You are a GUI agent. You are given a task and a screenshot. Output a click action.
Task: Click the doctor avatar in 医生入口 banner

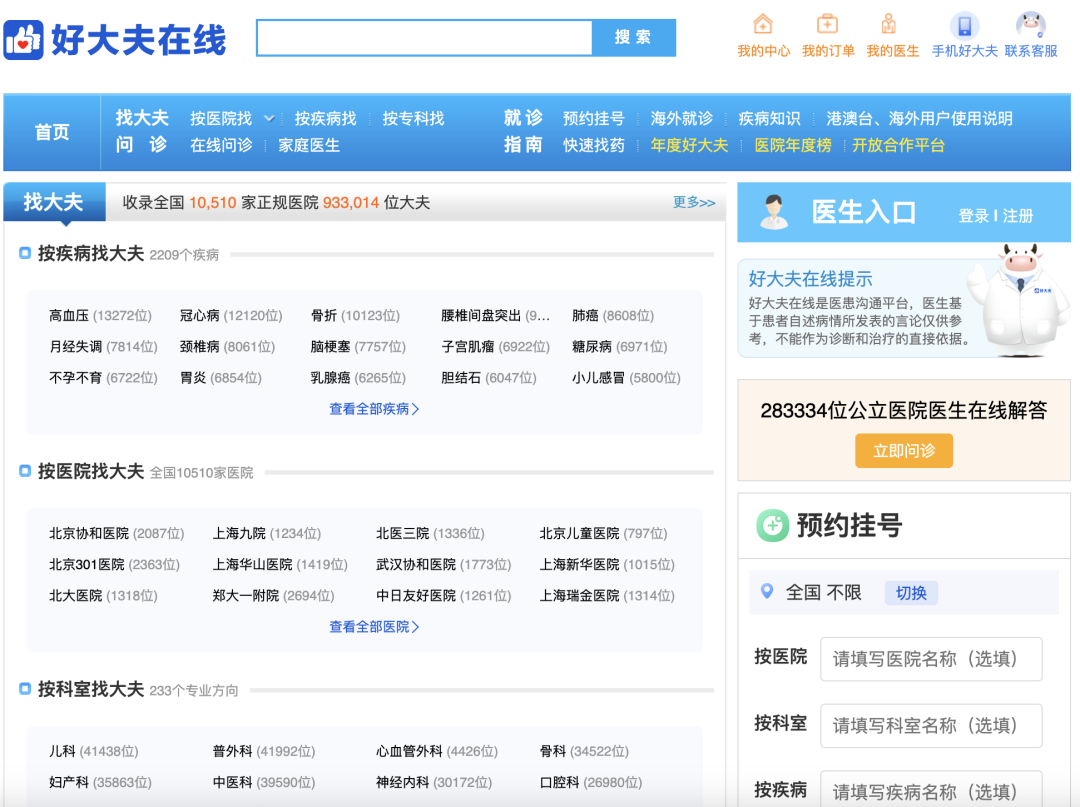776,212
